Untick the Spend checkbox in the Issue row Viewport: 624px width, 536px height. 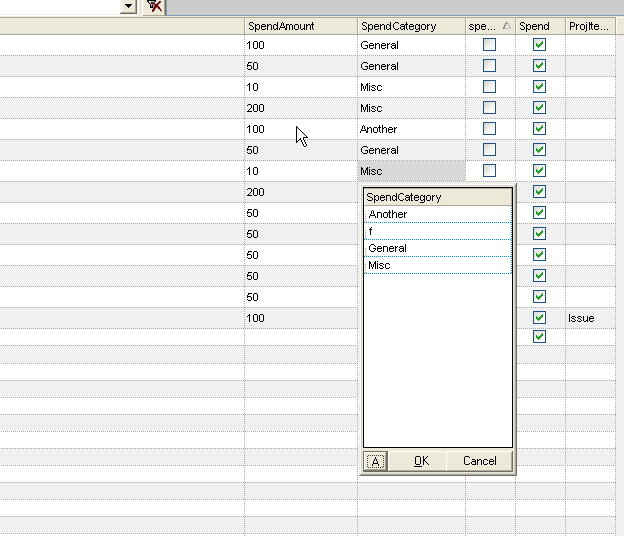[539, 318]
